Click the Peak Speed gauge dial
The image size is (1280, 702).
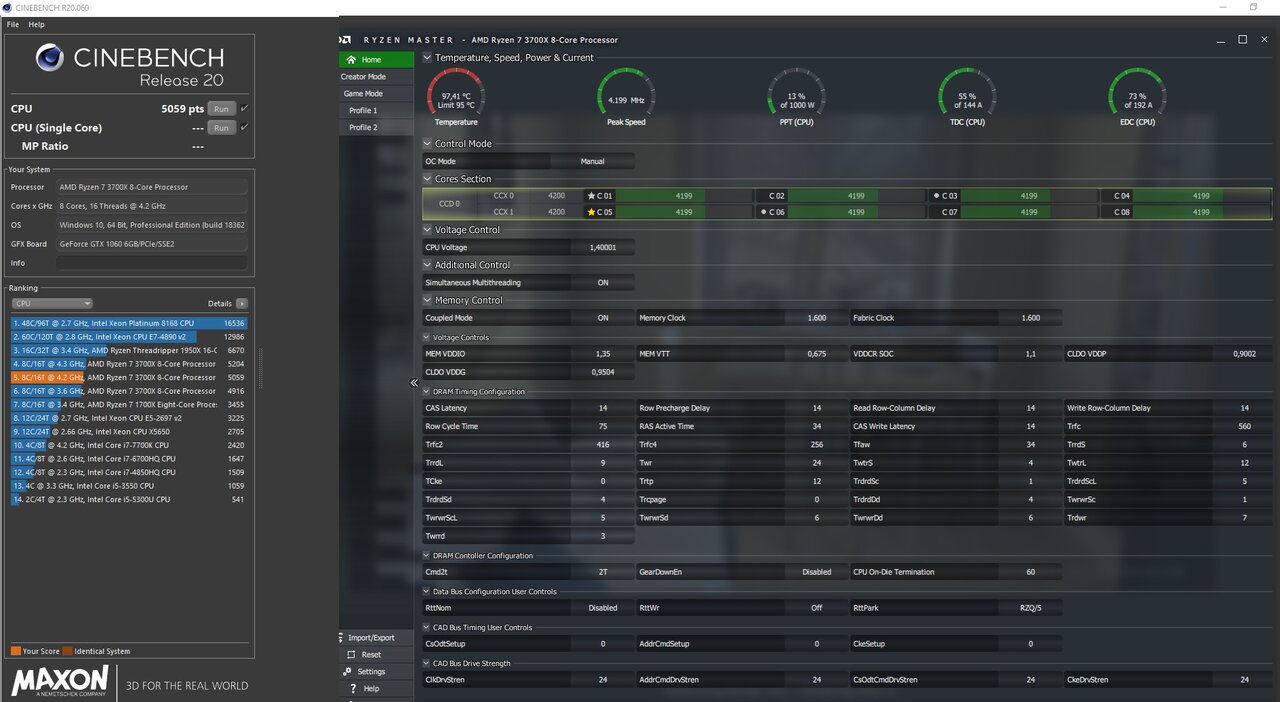pos(626,96)
